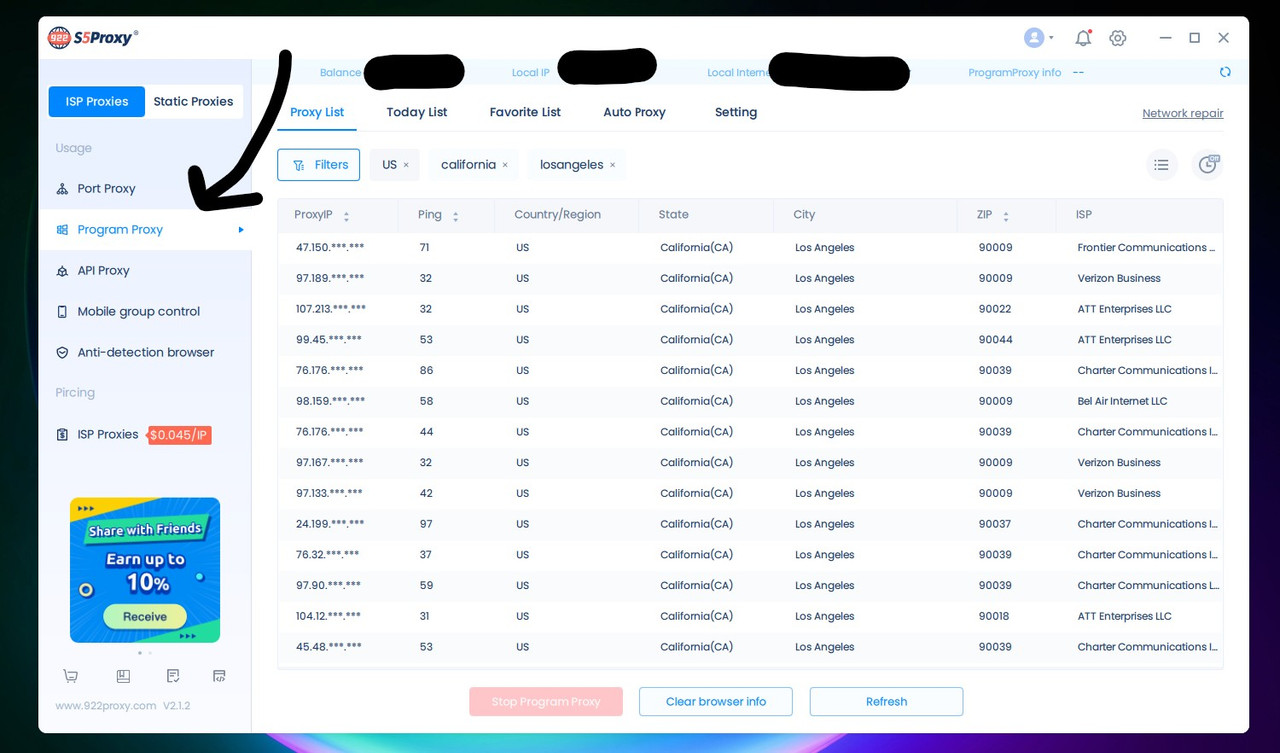Click Bel Air Internet LLC ISP cell
Screen dimensions: 1280x753
tap(1122, 401)
